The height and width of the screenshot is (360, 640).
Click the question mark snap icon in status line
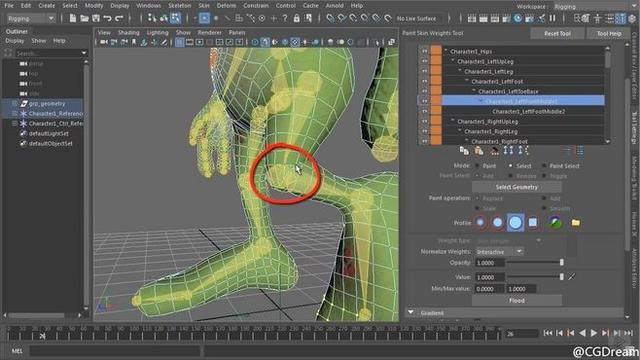pos(285,18)
